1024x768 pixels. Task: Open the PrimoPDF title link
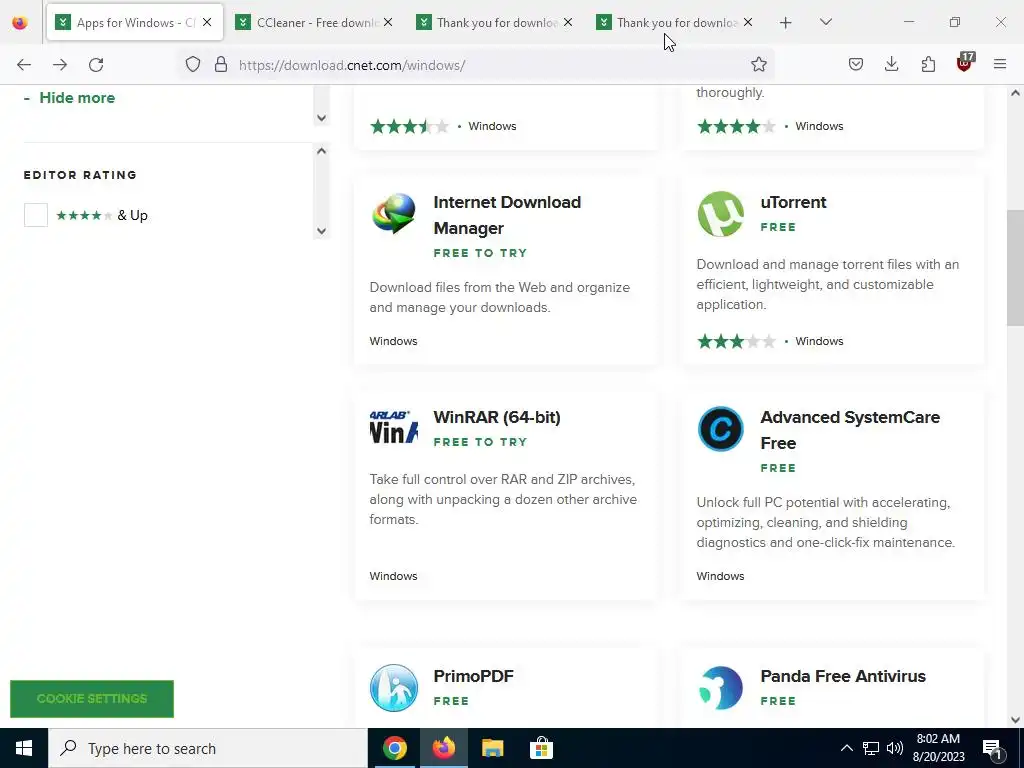tap(473, 676)
